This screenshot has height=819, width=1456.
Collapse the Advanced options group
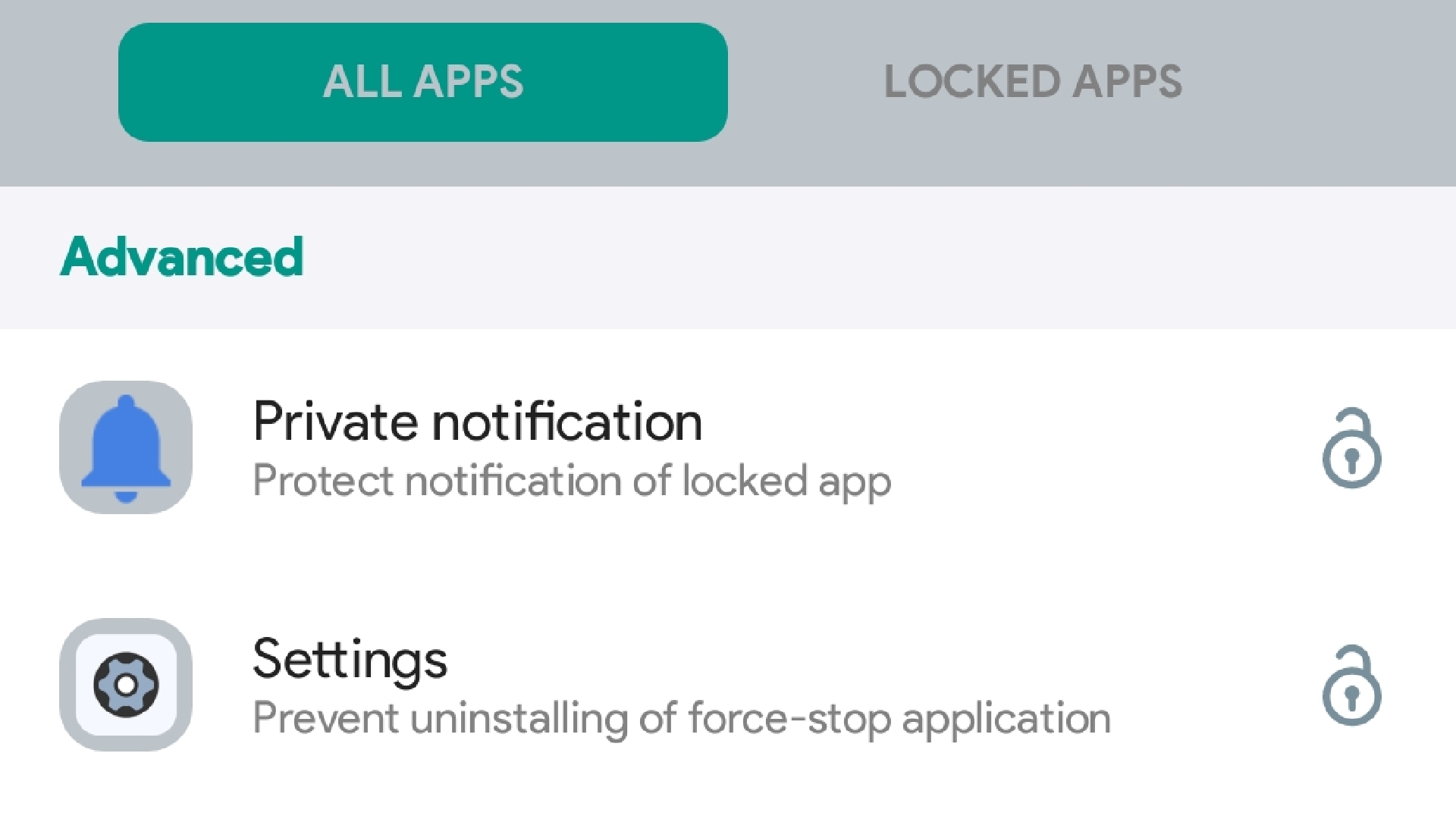pos(182,258)
